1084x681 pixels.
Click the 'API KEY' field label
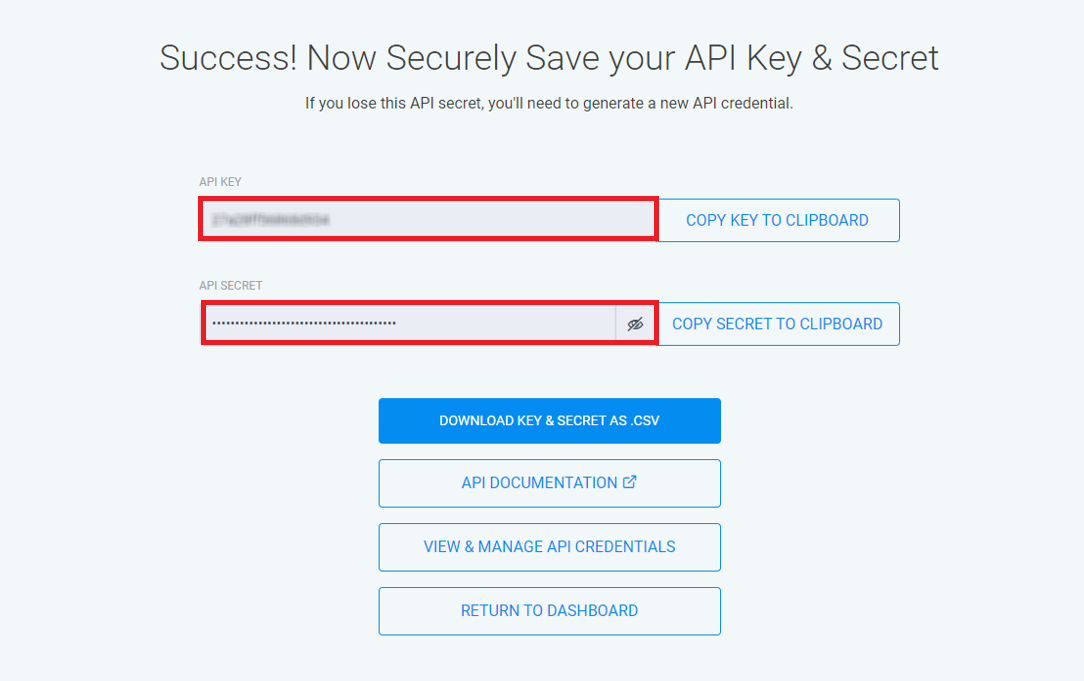(220, 182)
